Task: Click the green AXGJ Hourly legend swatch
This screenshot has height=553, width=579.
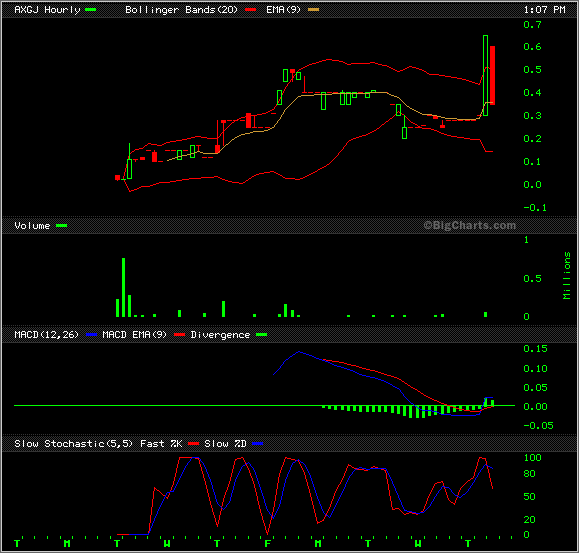Action: (91, 10)
